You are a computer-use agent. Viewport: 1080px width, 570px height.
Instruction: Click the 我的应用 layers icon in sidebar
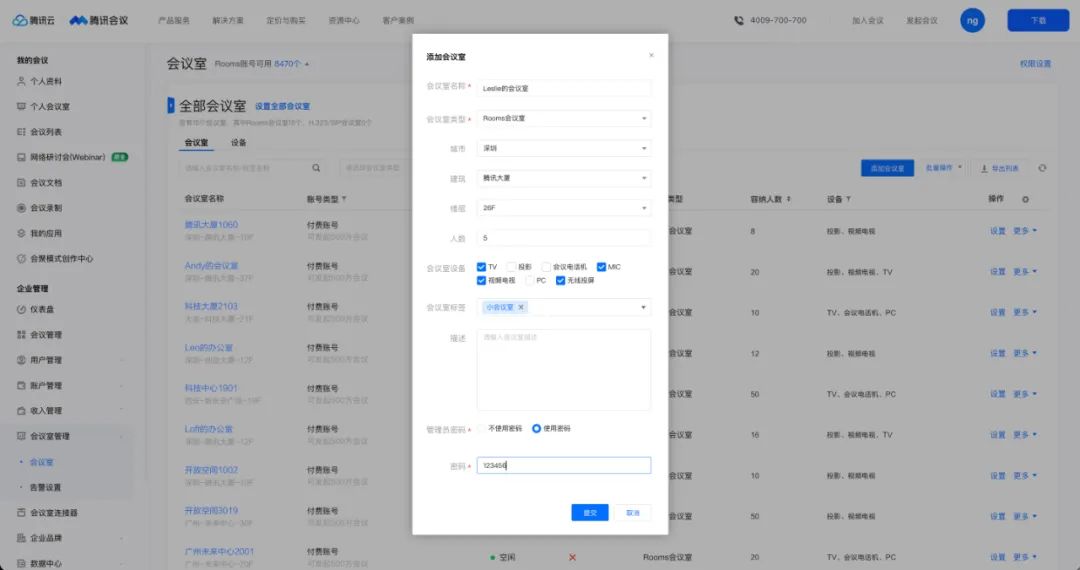pyautogui.click(x=21, y=233)
